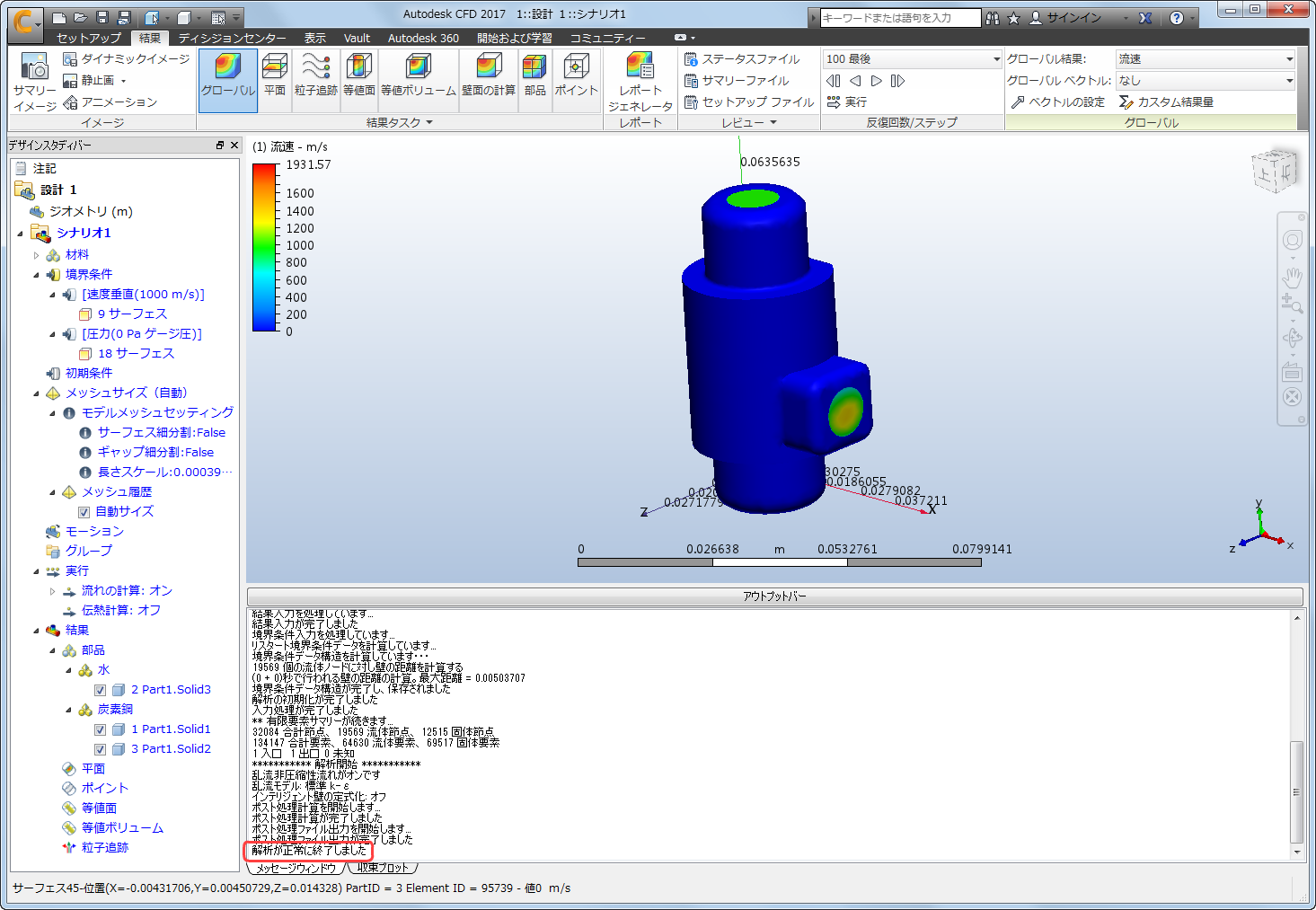Toggle checkbox for 3 Part1.Solid2
1316x910 pixels.
pos(101,749)
